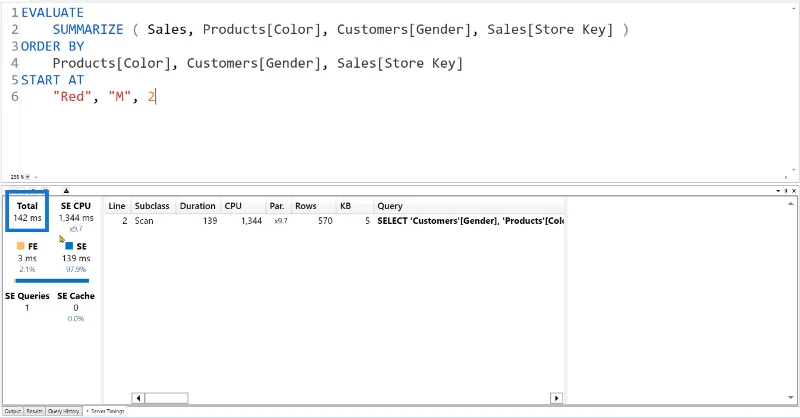Click the START AT keyword
Image resolution: width=800 pixels, height=418 pixels.
[52, 80]
